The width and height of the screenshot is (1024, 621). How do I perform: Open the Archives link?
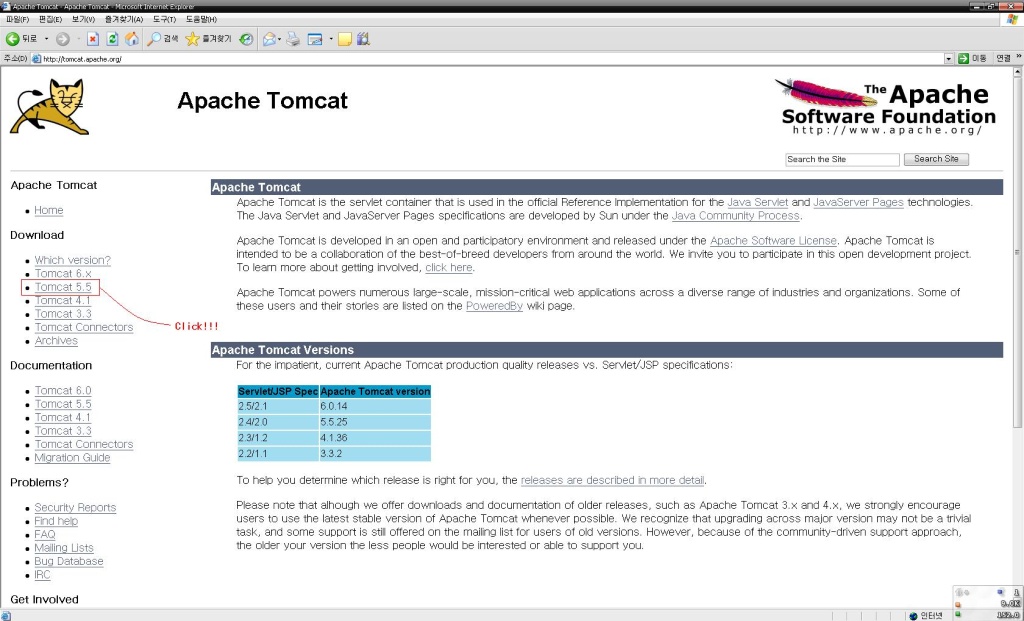pos(56,341)
